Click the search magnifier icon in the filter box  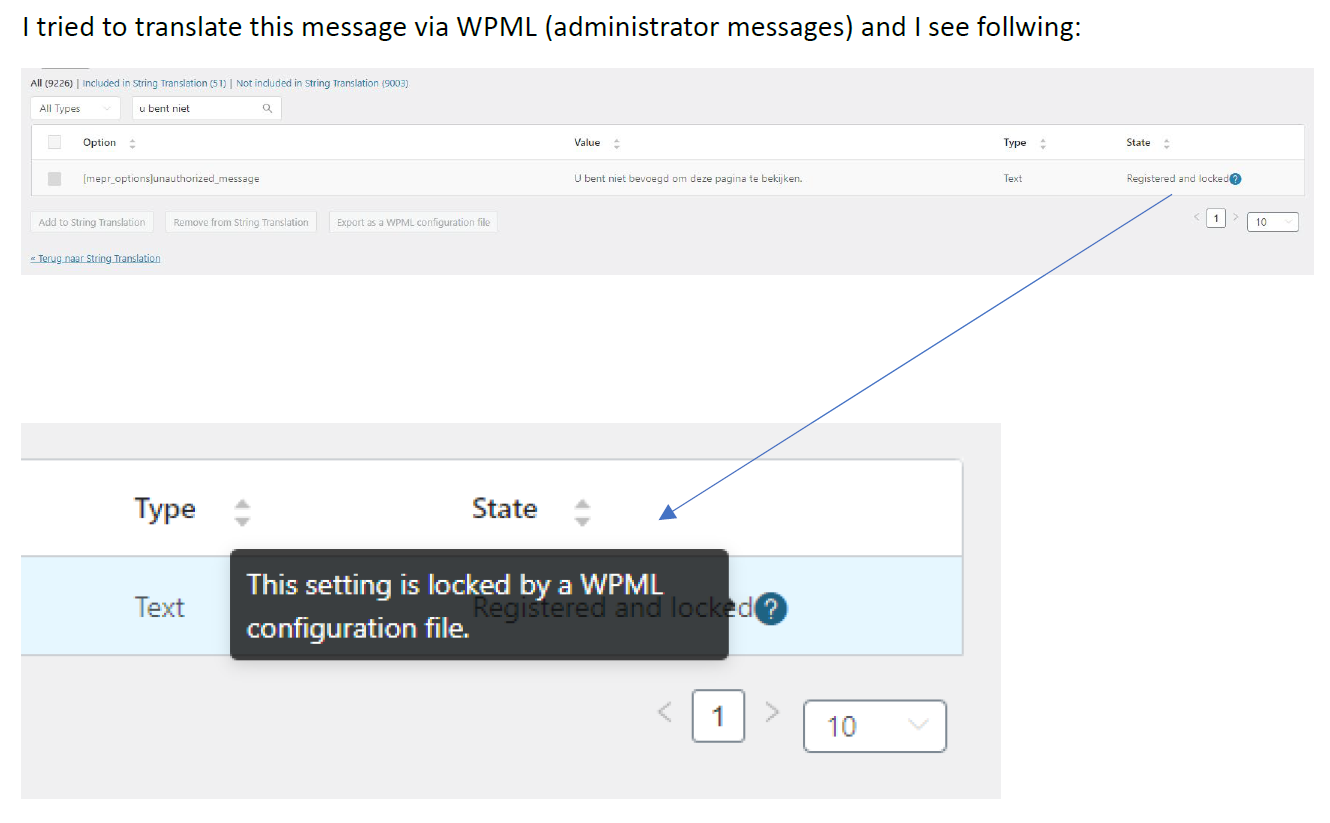[267, 108]
